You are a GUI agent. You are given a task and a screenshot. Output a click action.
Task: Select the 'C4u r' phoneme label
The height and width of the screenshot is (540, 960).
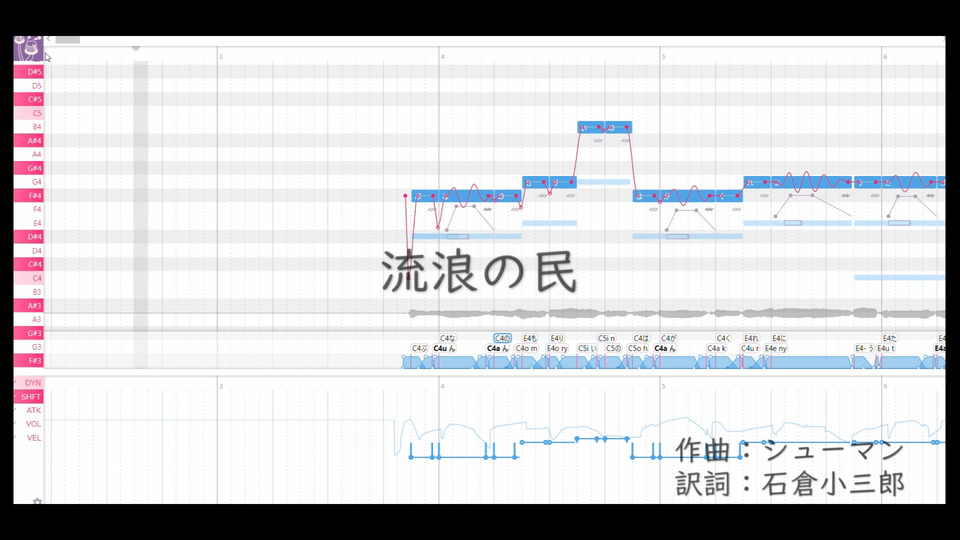click(x=750, y=348)
